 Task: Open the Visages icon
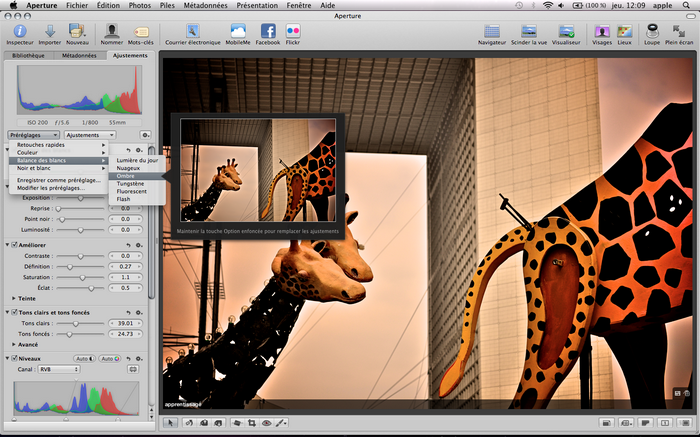coord(602,31)
